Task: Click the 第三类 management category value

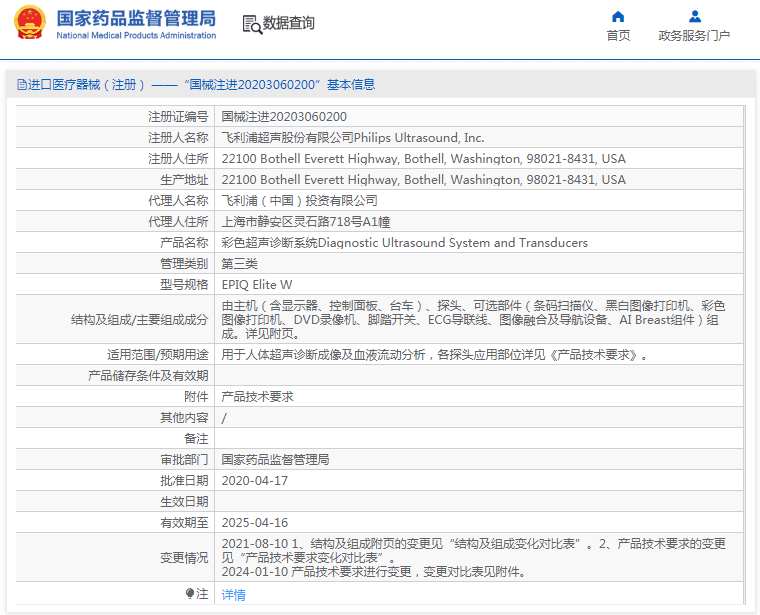Action: pos(239,264)
